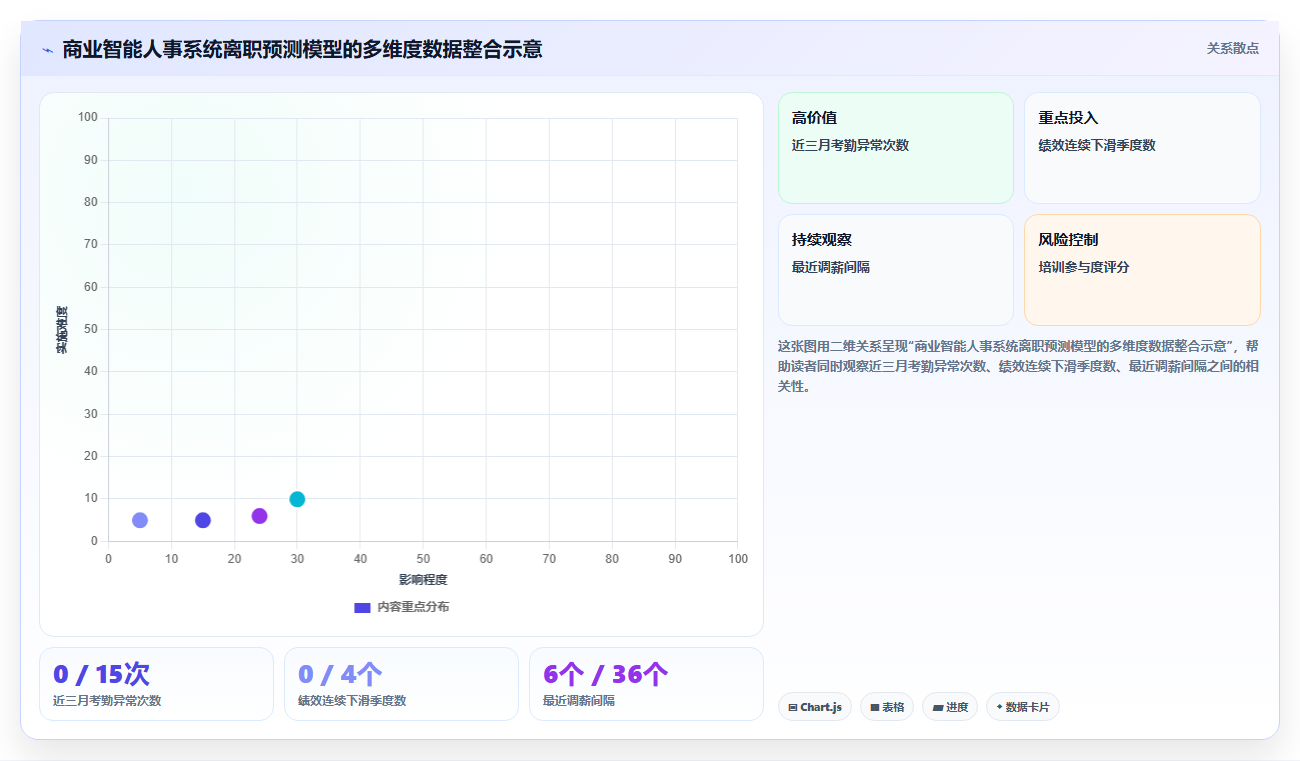Image resolution: width=1300 pixels, height=761 pixels.
Task: Toggle the 内容重点分布 legend item
Action: click(x=402, y=607)
